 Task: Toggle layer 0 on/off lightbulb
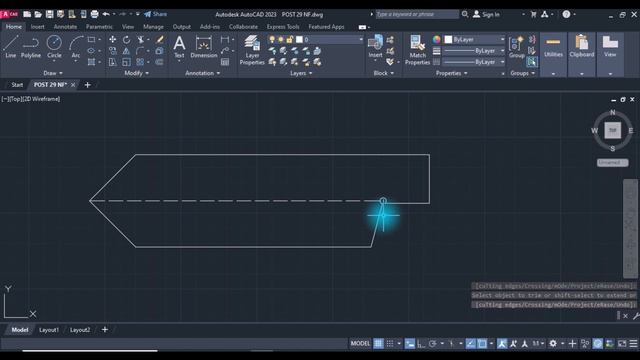point(272,40)
